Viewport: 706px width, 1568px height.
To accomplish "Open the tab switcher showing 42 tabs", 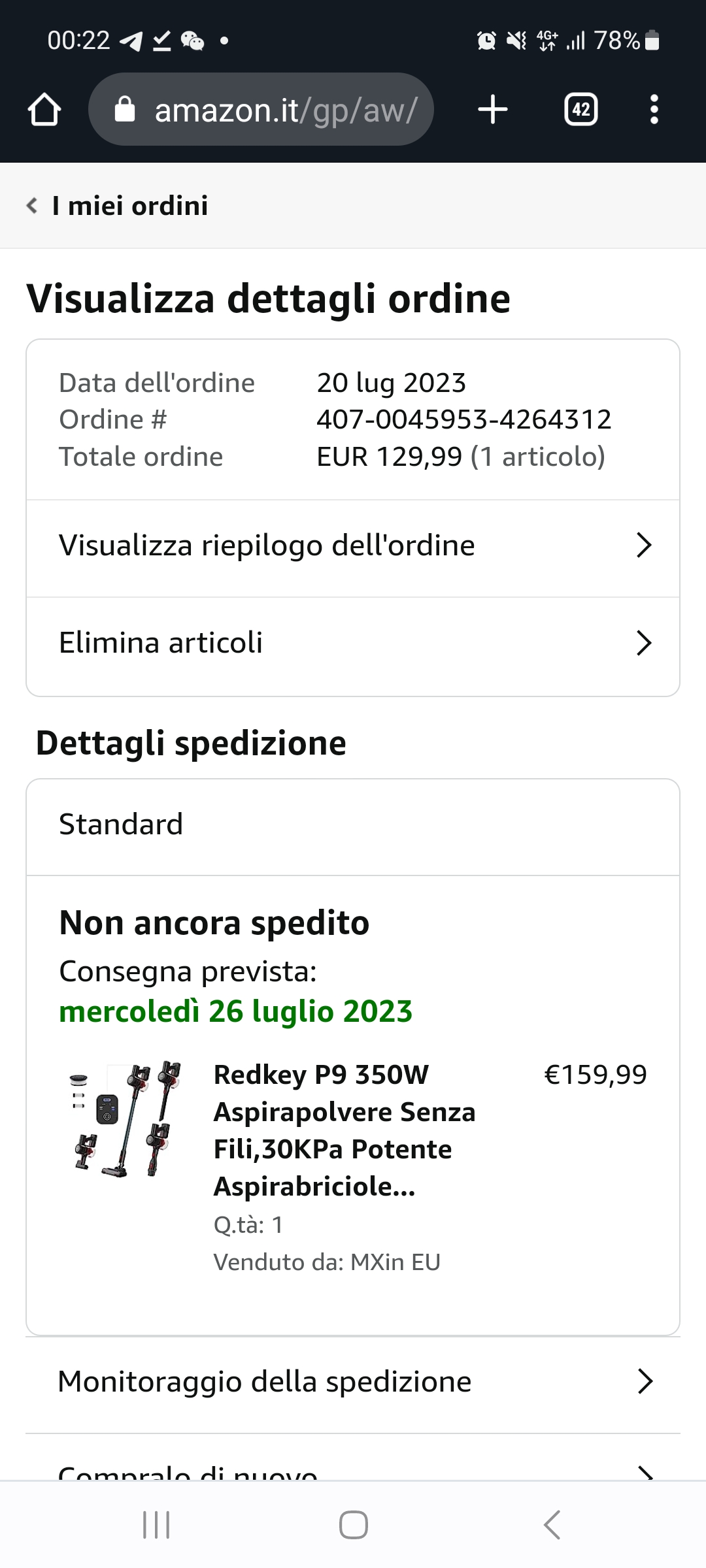I will pyautogui.click(x=581, y=109).
